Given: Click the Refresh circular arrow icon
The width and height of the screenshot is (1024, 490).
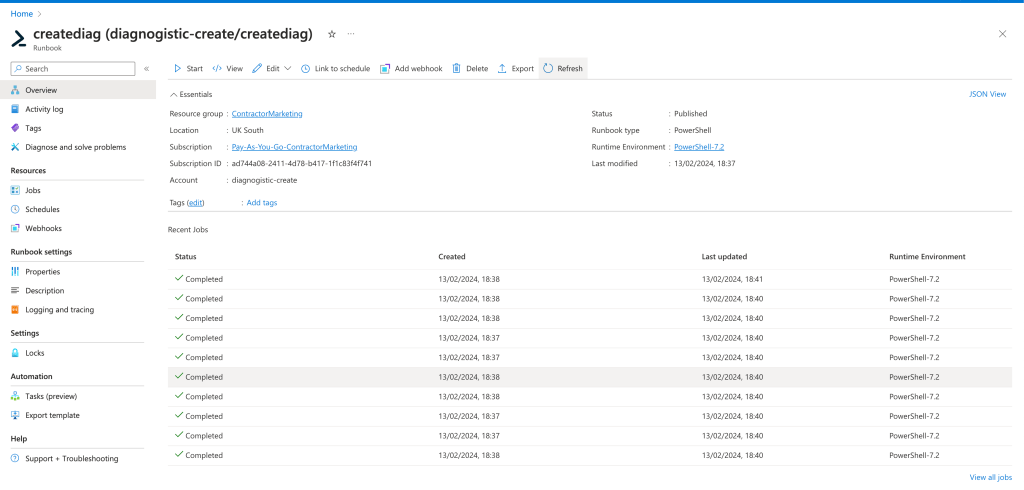Looking at the screenshot, I should pos(548,69).
